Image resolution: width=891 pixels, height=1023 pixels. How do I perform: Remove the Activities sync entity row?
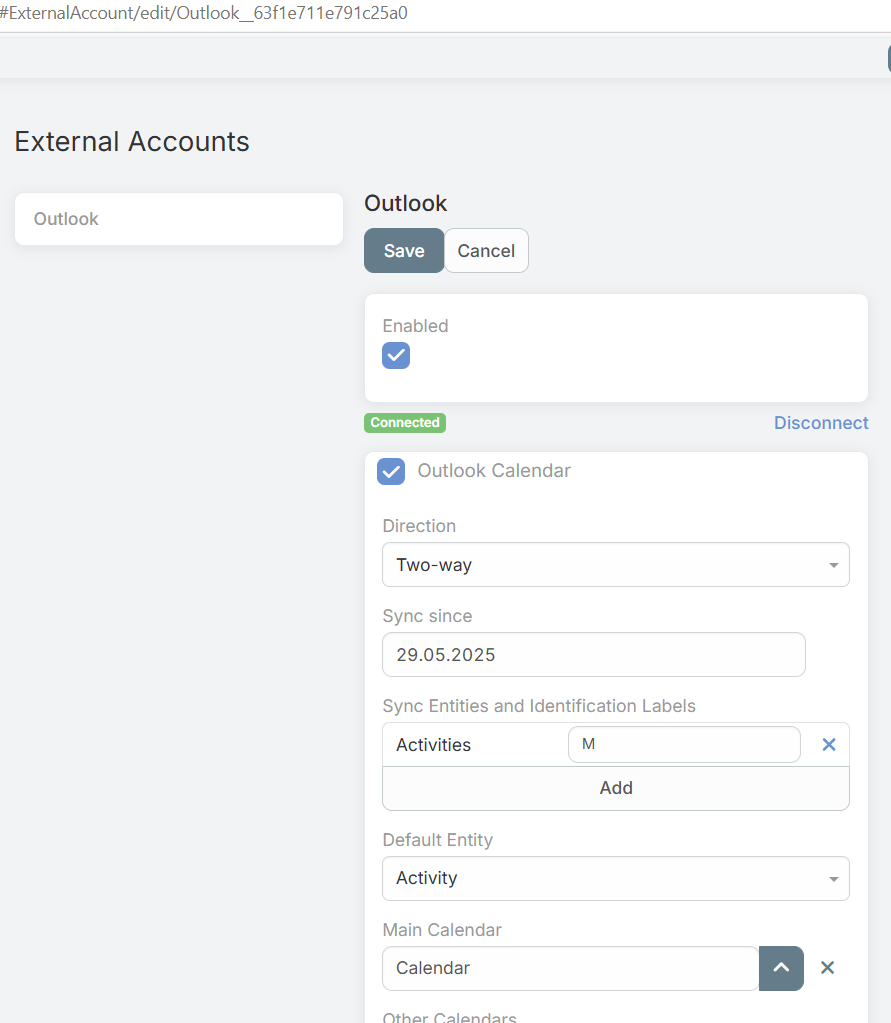[x=828, y=744]
